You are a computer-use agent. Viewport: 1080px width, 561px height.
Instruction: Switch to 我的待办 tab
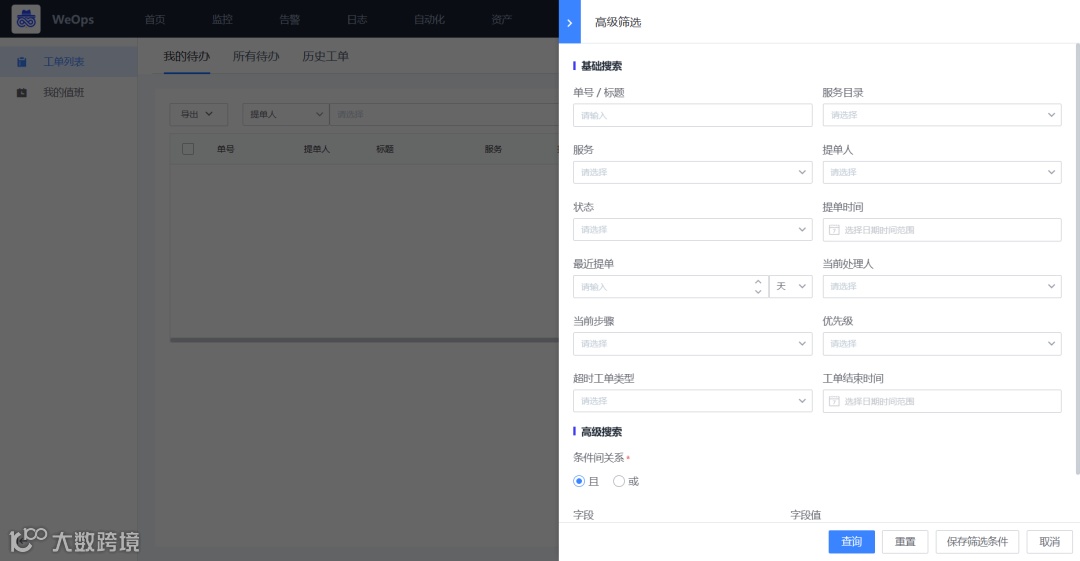[x=187, y=57]
